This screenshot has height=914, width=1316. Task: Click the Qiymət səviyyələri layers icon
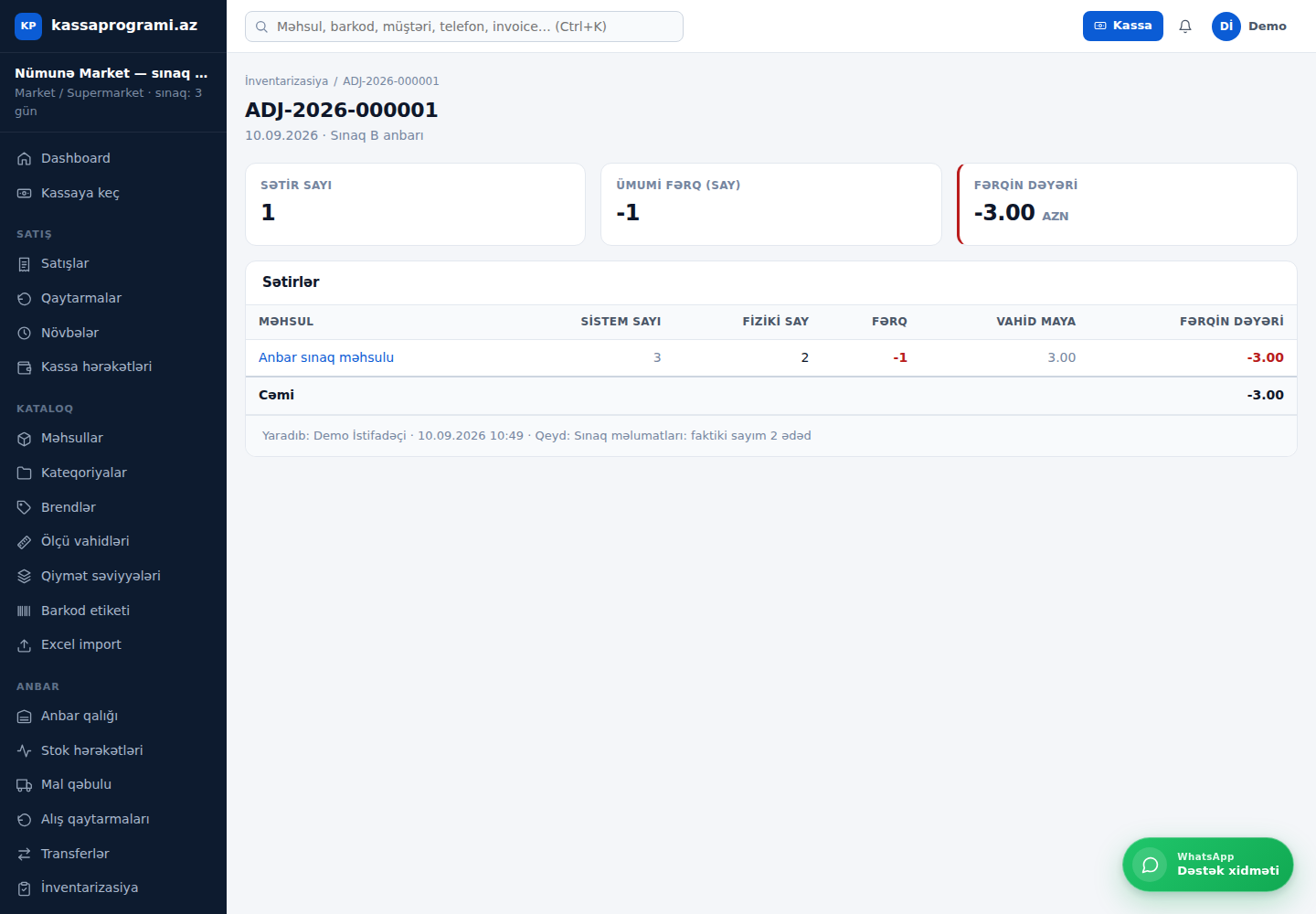tap(25, 577)
